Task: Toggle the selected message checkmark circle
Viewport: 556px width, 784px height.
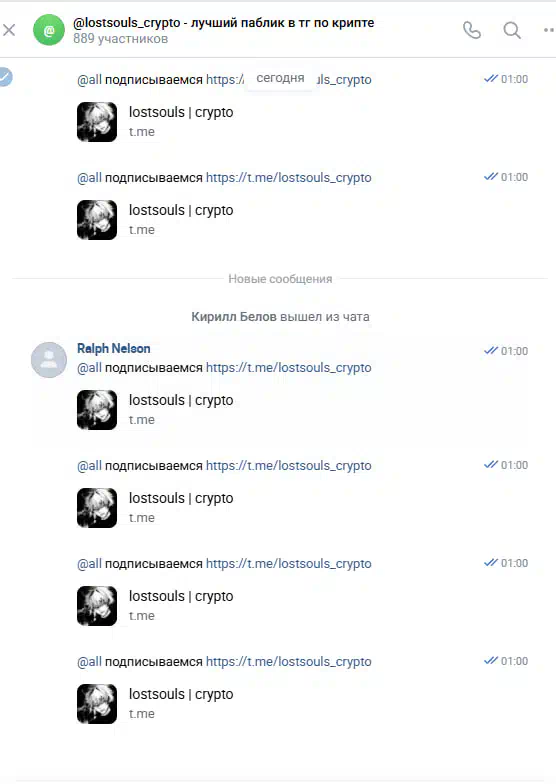Action: pyautogui.click(x=5, y=77)
